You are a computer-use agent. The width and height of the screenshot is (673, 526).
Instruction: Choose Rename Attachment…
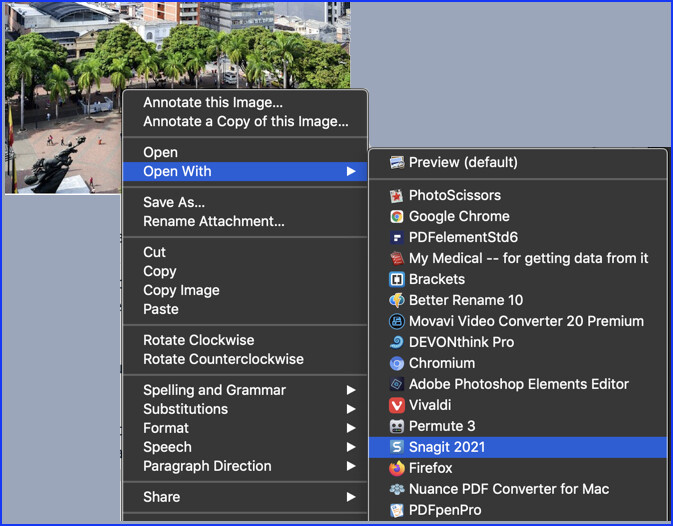point(245,221)
